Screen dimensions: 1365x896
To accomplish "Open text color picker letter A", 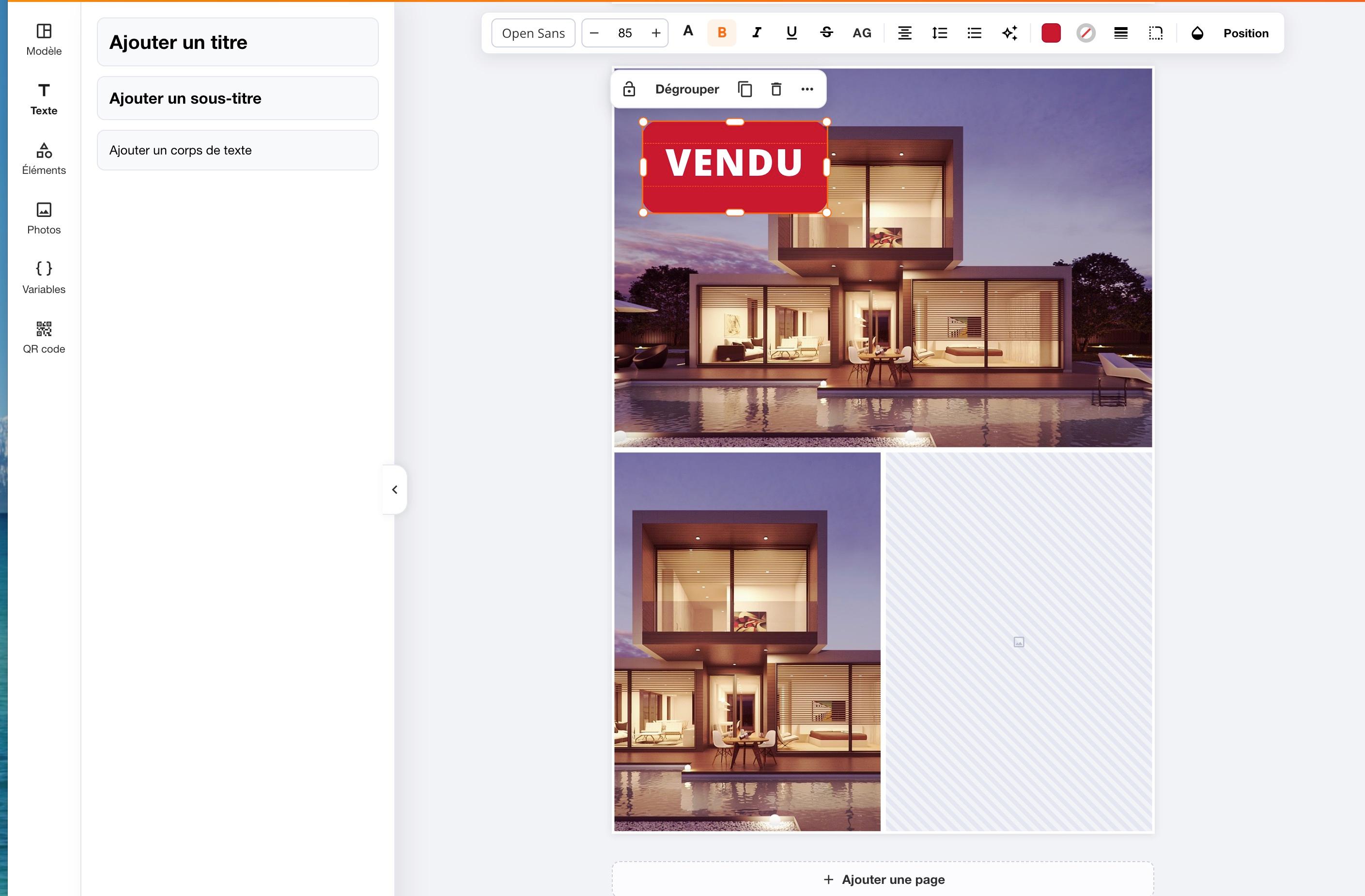I will tap(688, 31).
